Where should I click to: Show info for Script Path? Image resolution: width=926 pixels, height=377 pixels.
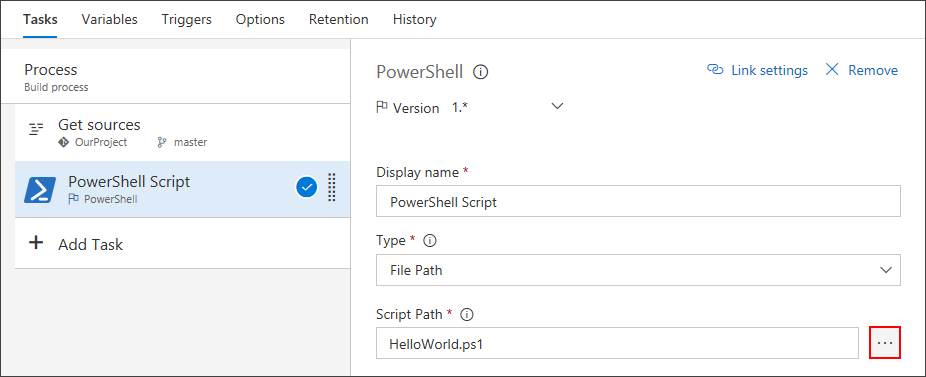(x=467, y=314)
